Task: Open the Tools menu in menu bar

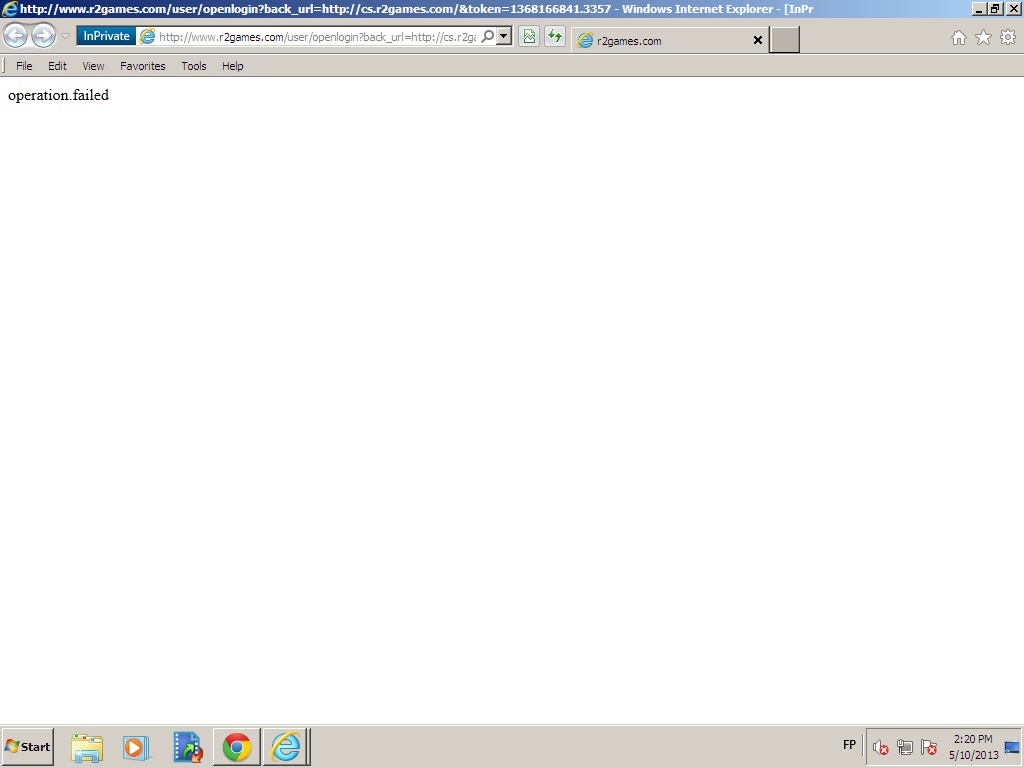Action: pos(193,66)
